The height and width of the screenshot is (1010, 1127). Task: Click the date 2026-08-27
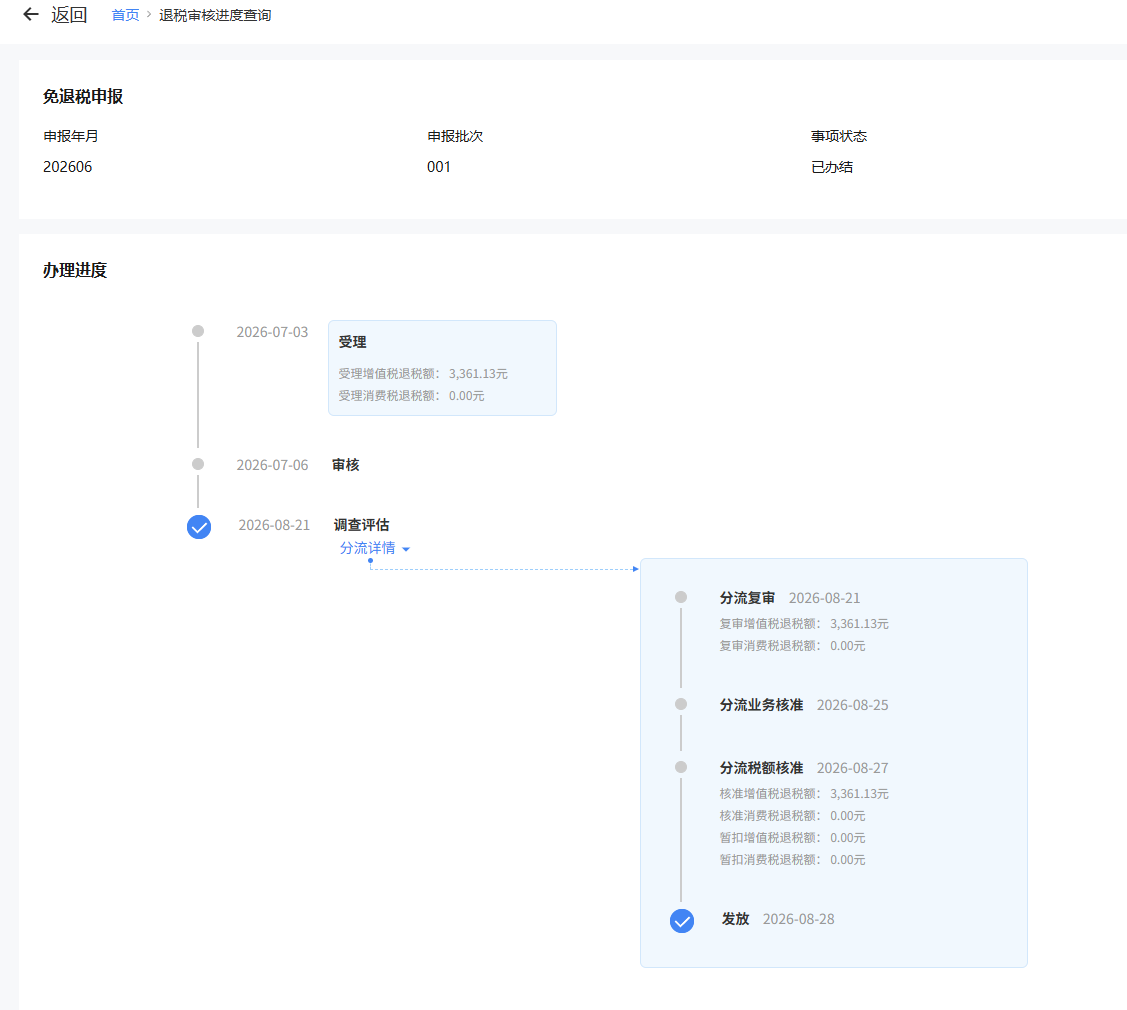(852, 768)
